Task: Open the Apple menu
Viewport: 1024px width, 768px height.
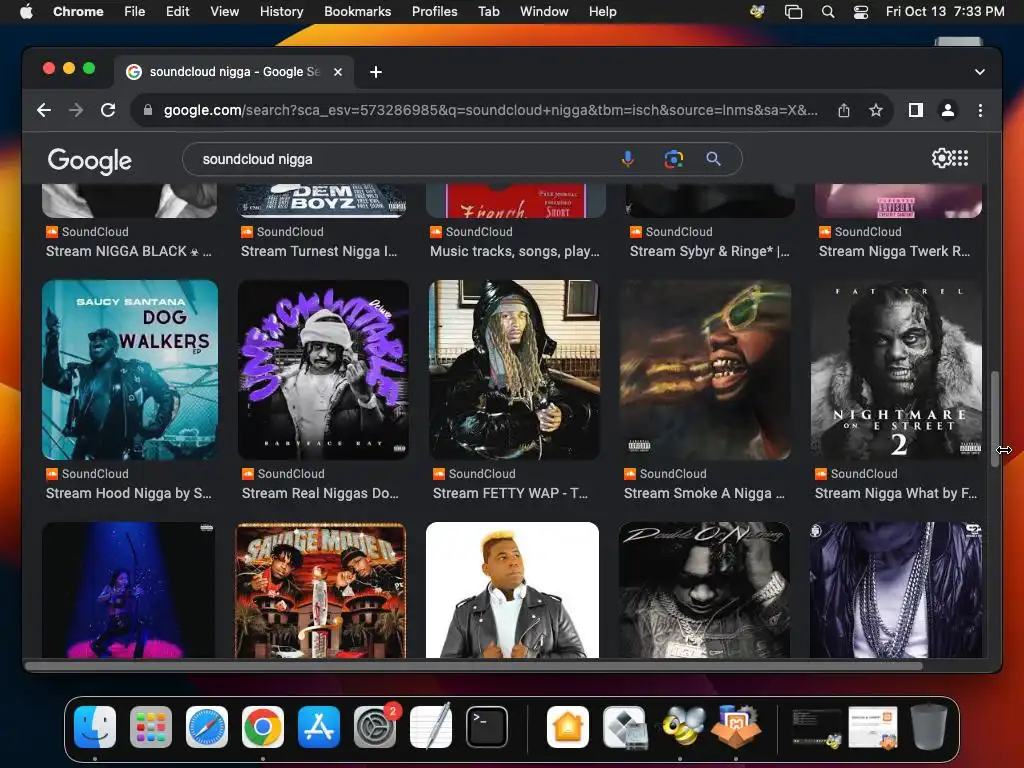Action: click(x=26, y=11)
